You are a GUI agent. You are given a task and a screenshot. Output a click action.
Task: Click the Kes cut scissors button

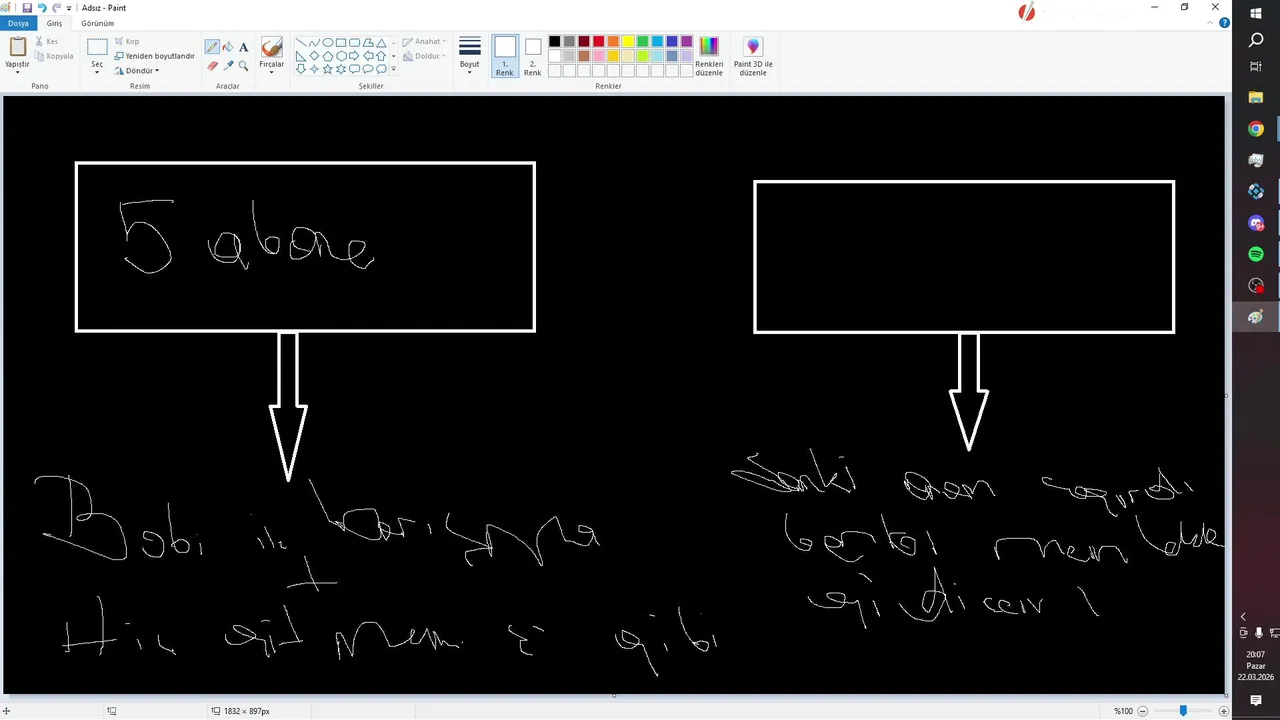click(x=46, y=42)
